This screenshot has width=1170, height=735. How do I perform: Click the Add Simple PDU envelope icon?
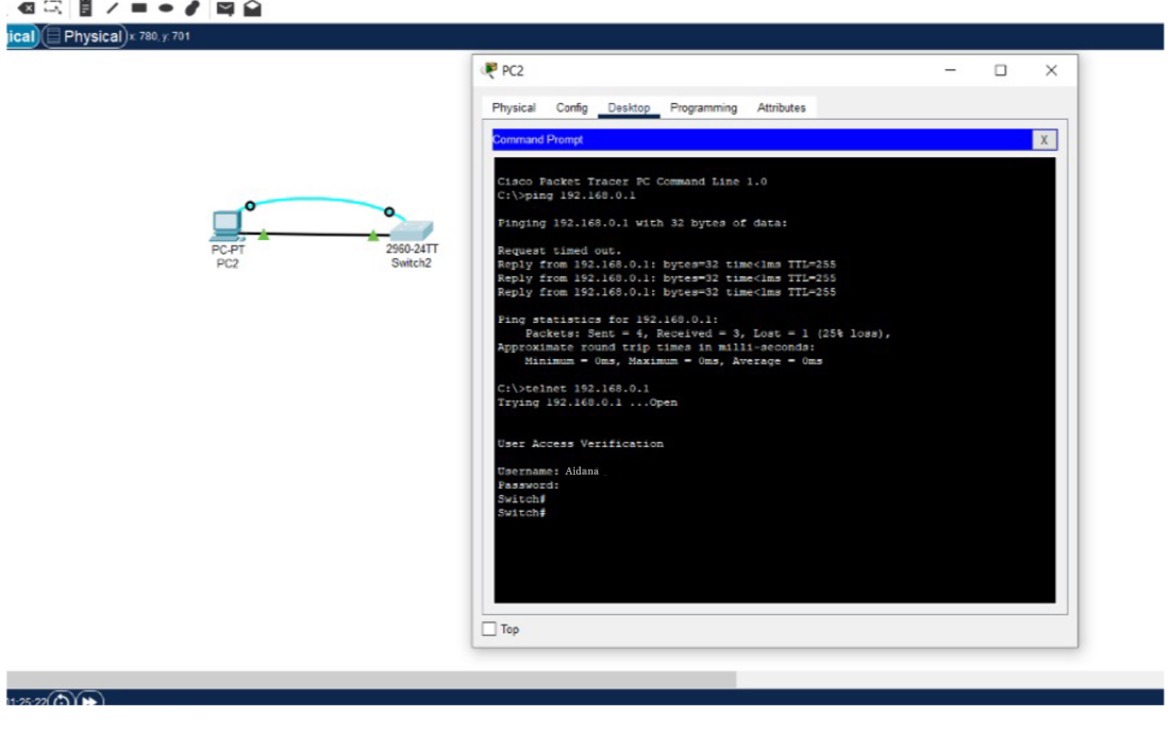225,8
